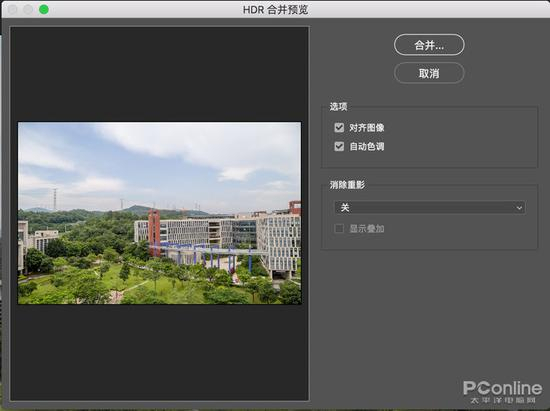Click the middle gray minimize window button
This screenshot has height=411, width=550.
click(28, 9)
